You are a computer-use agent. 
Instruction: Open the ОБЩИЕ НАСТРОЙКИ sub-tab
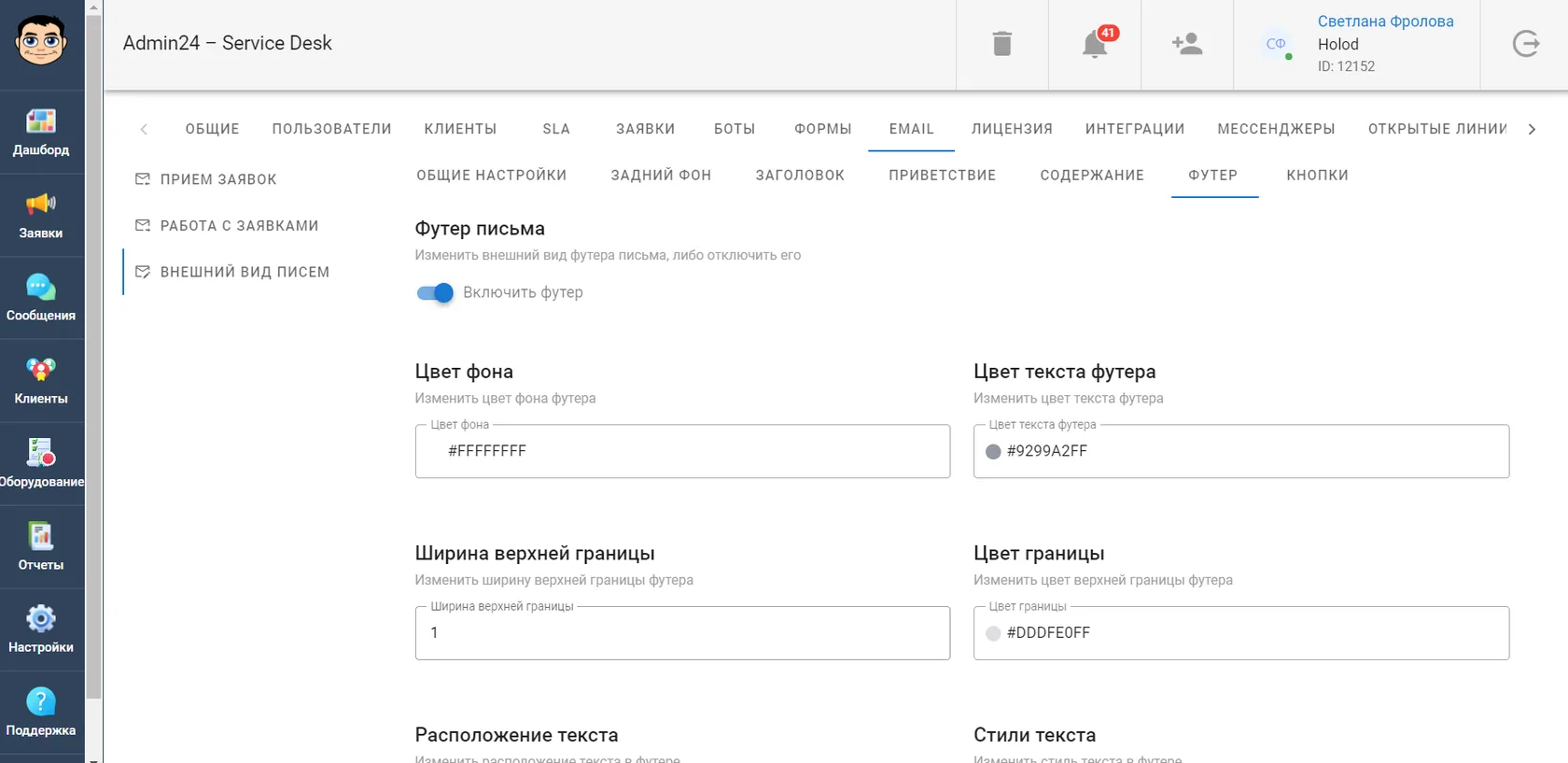click(x=492, y=176)
